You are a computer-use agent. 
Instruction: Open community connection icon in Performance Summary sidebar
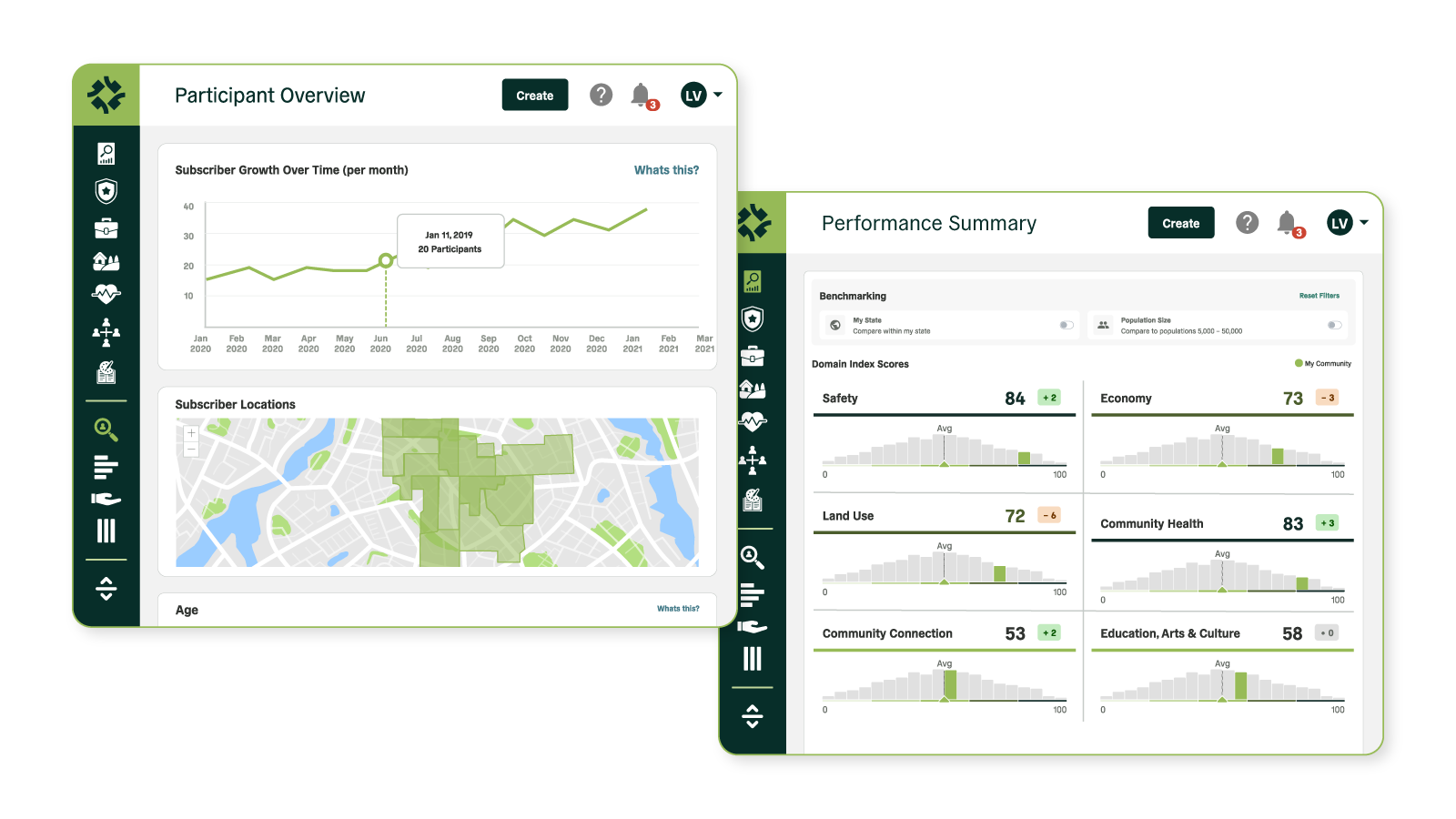(x=753, y=460)
